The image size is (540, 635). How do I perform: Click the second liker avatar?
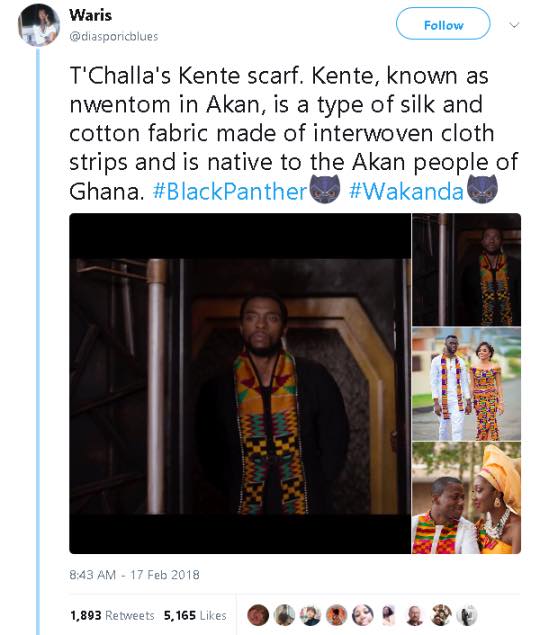pyautogui.click(x=284, y=615)
